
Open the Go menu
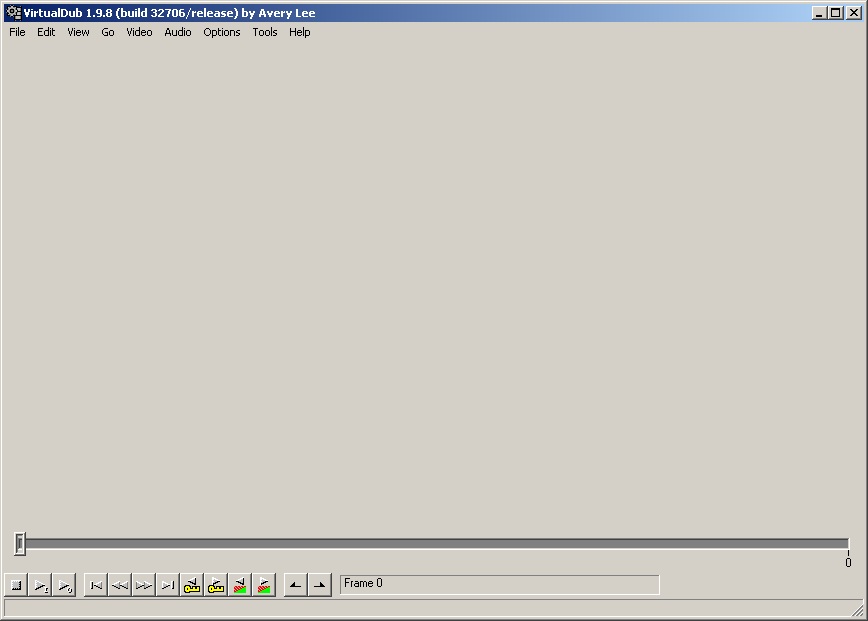coord(108,32)
